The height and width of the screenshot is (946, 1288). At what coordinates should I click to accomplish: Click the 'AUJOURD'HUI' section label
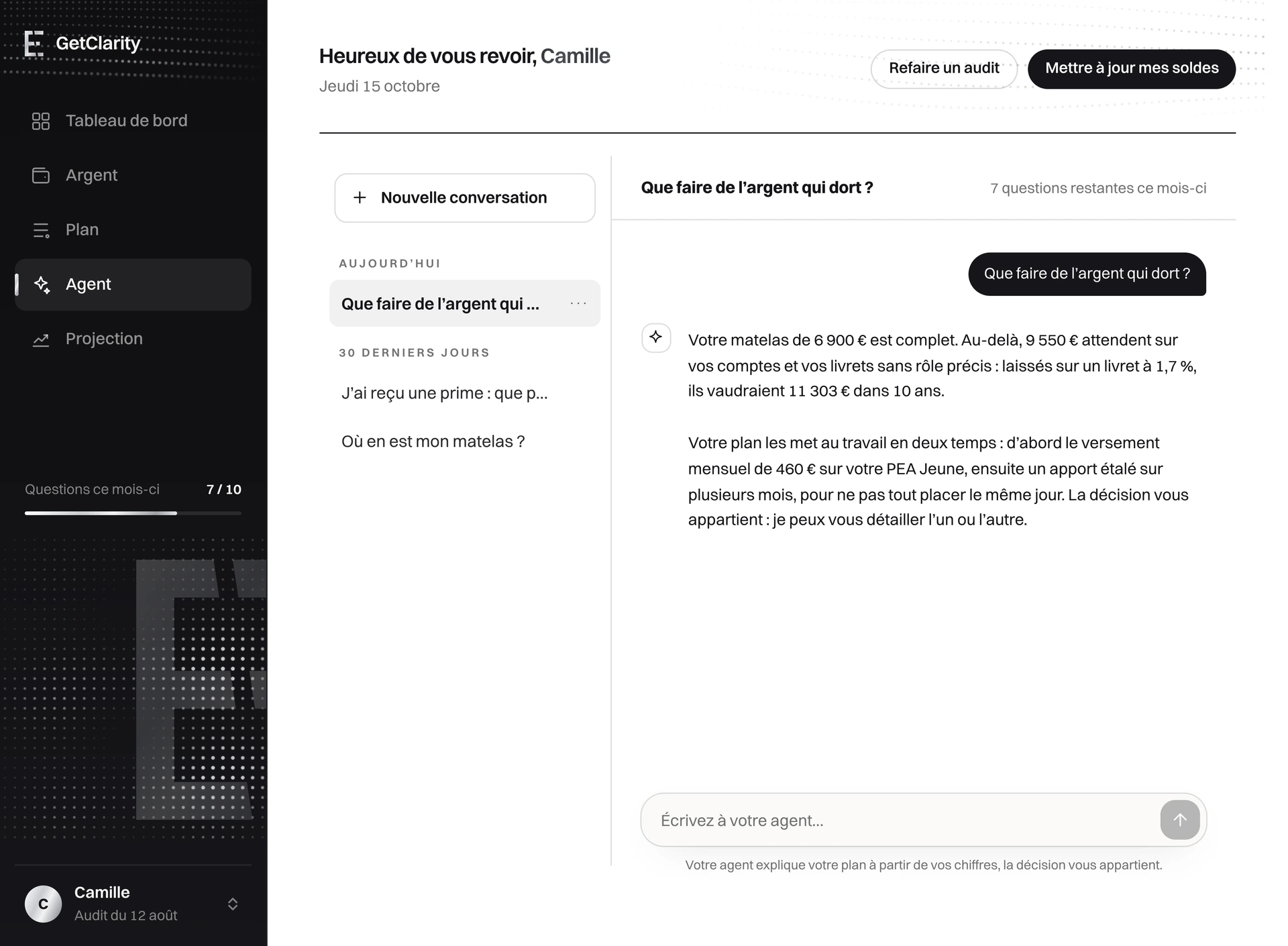pyautogui.click(x=389, y=264)
